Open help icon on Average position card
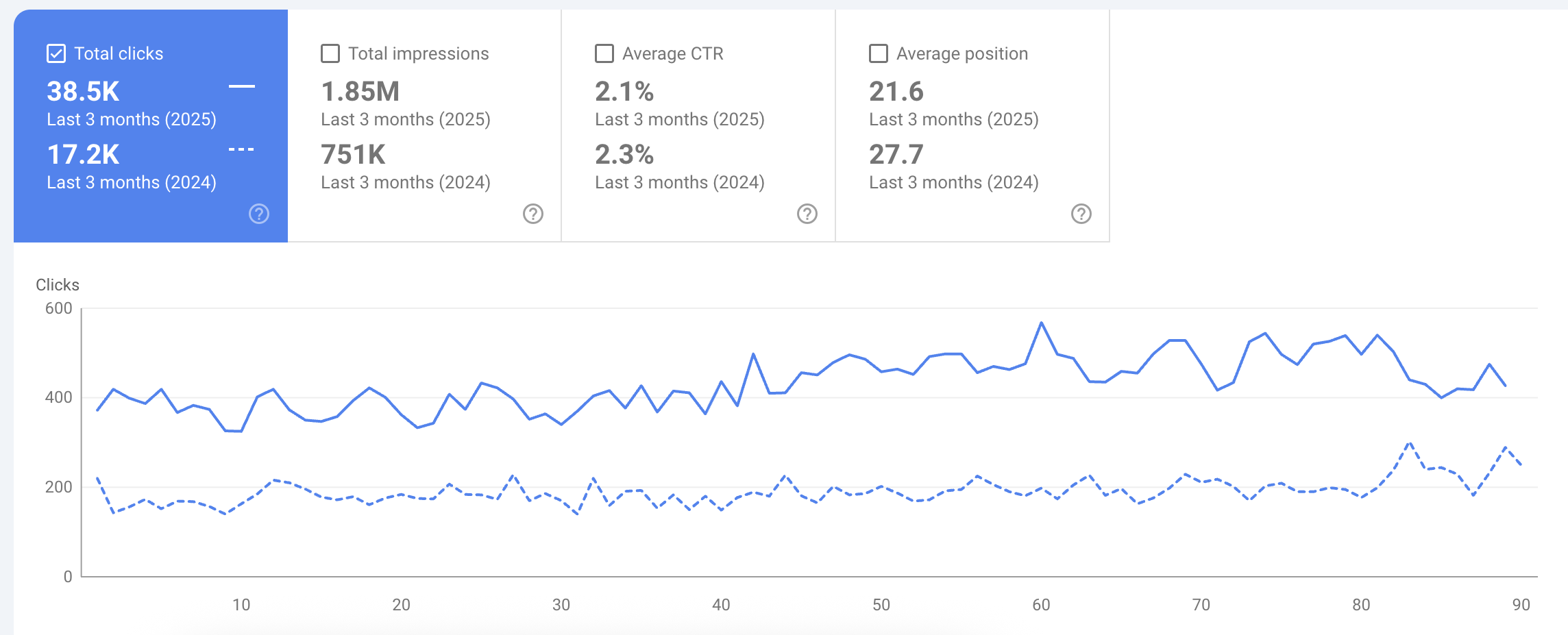This screenshot has height=635, width=1568. point(1081,214)
